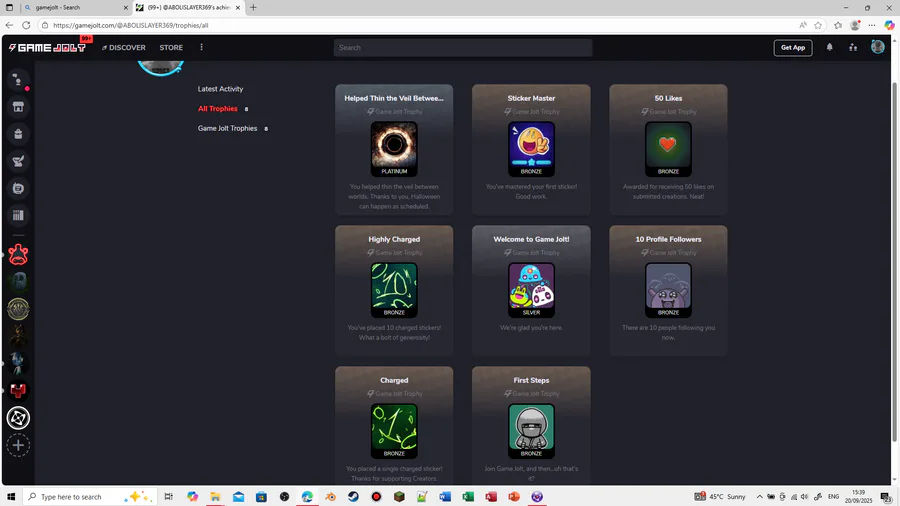
Task: Open the DISCOVER nav item
Action: click(x=124, y=48)
